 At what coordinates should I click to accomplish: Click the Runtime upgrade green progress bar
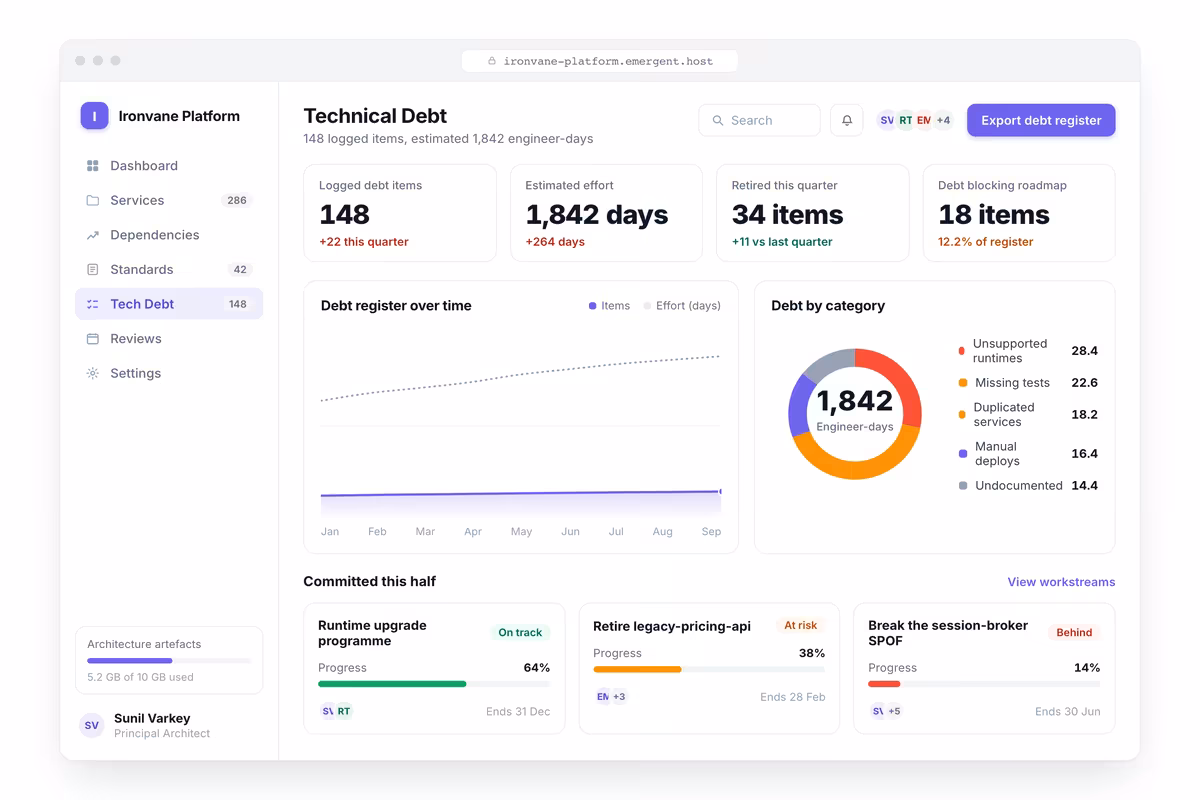(x=392, y=684)
